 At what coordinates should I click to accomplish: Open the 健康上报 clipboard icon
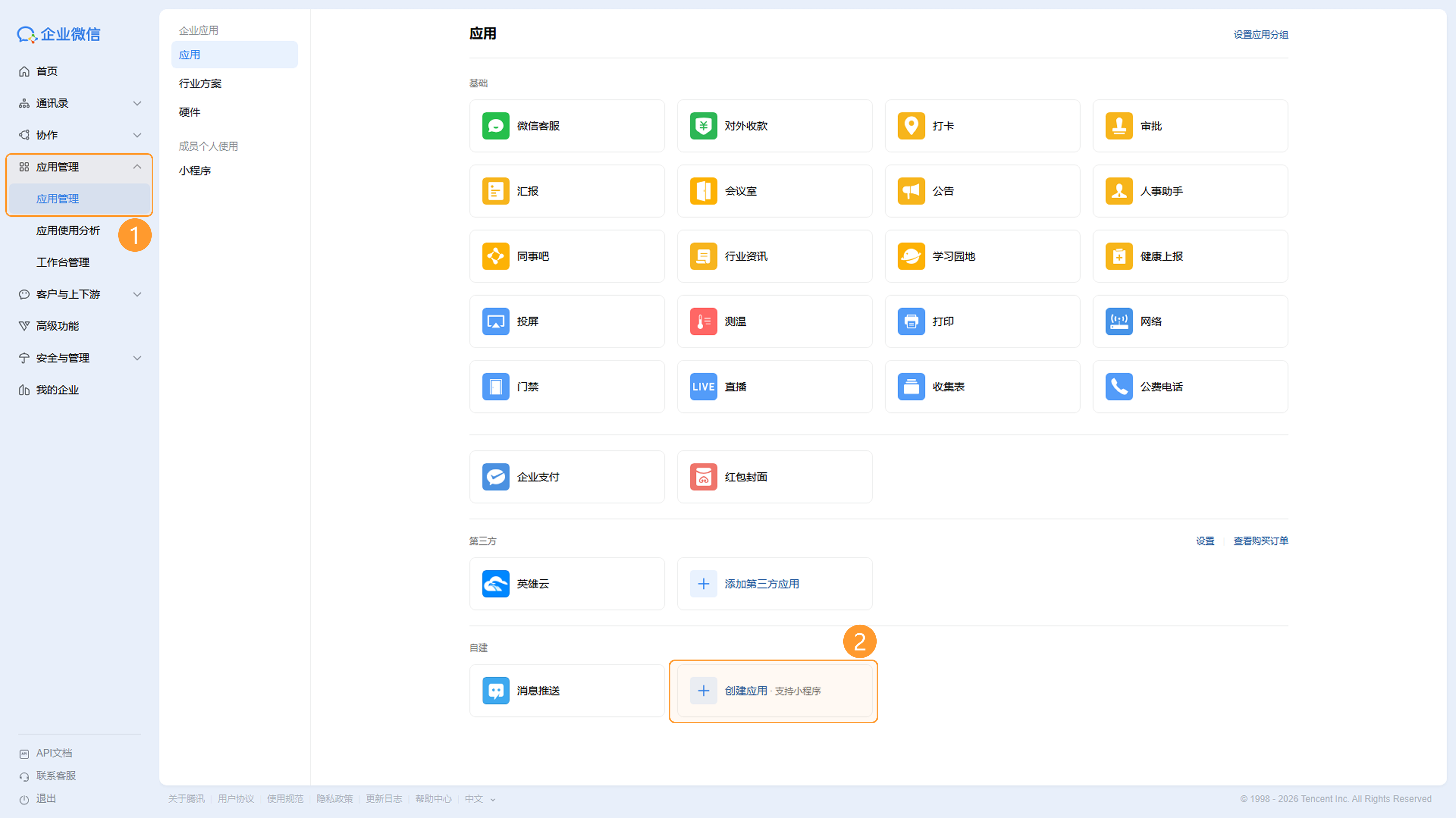coord(1119,257)
